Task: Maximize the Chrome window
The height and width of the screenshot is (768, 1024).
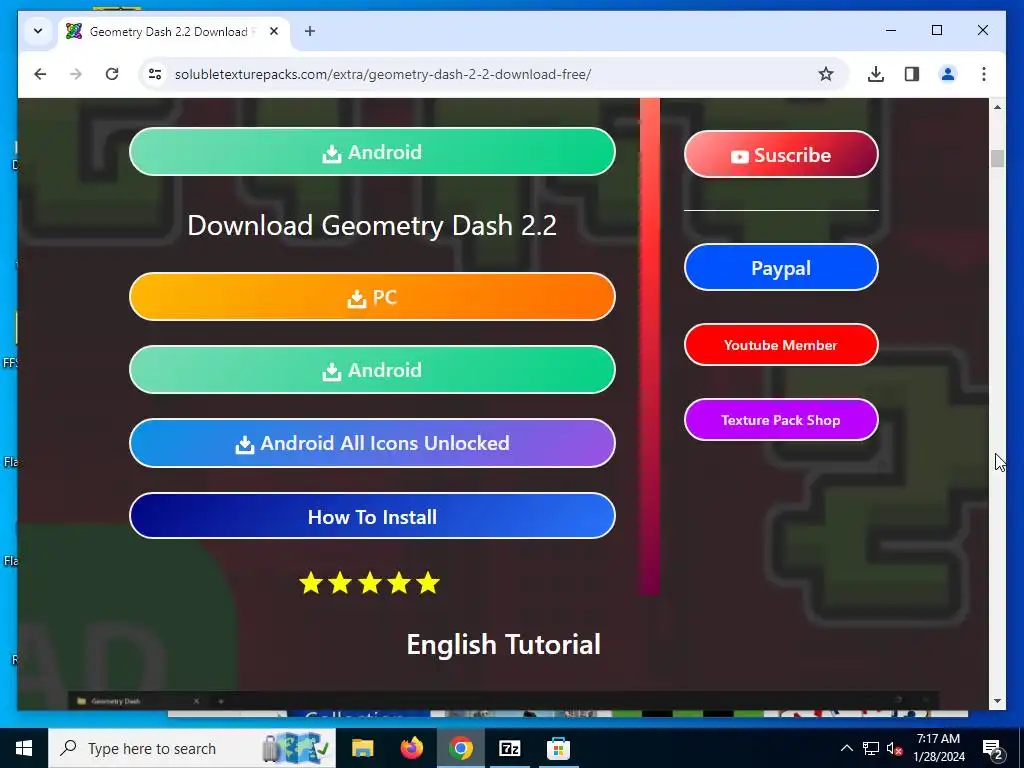Action: pyautogui.click(x=936, y=31)
